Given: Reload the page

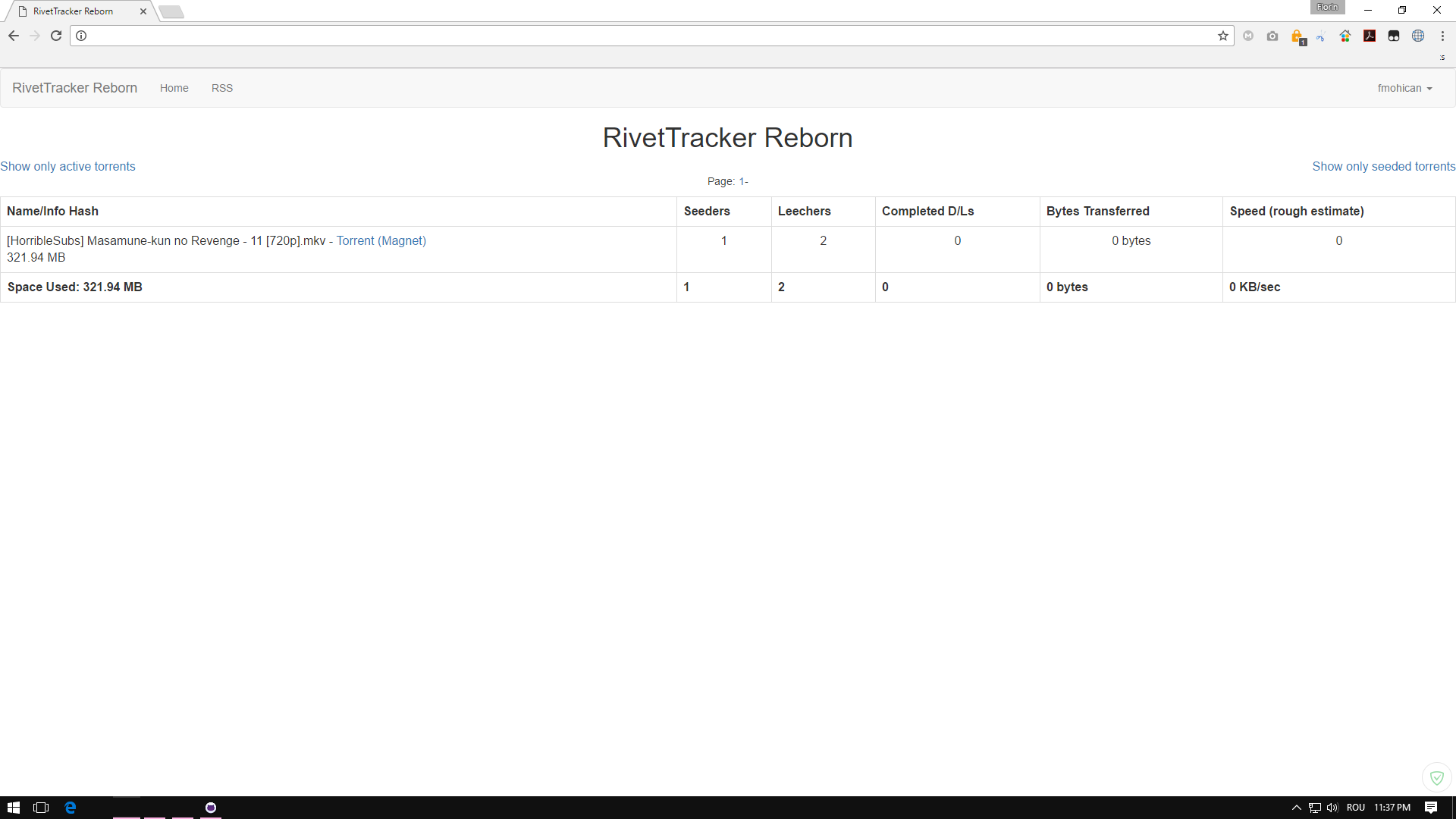Looking at the screenshot, I should tap(56, 36).
